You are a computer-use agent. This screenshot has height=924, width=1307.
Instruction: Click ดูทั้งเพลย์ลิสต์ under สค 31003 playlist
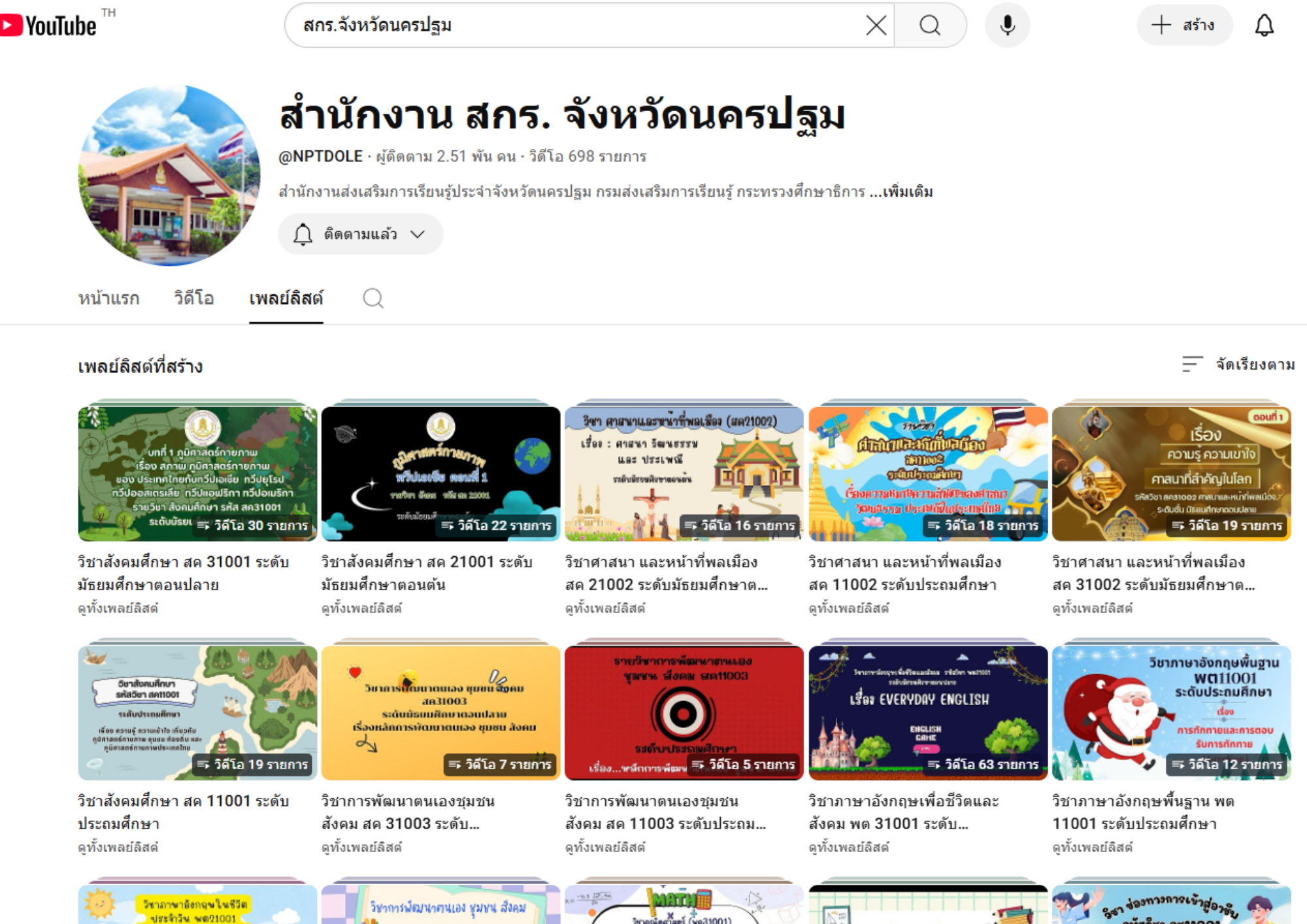point(361,848)
